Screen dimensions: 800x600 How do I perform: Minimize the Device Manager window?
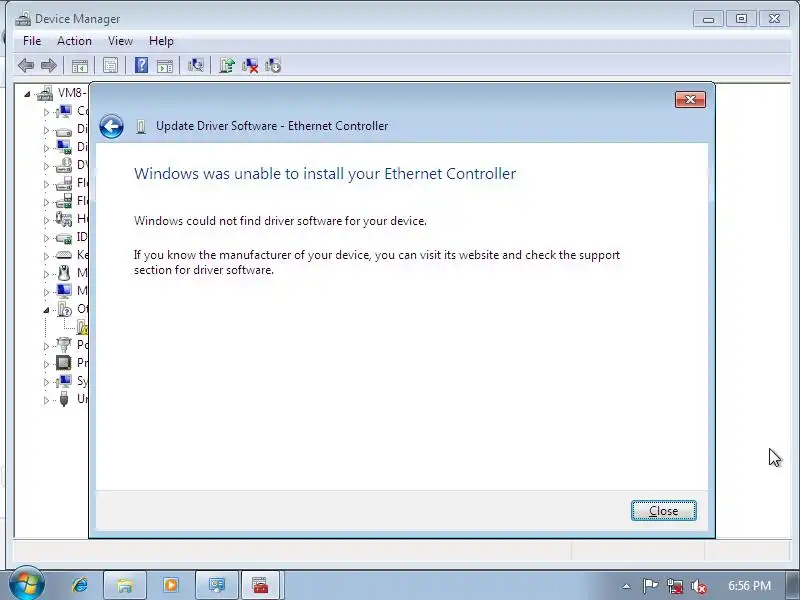click(708, 19)
